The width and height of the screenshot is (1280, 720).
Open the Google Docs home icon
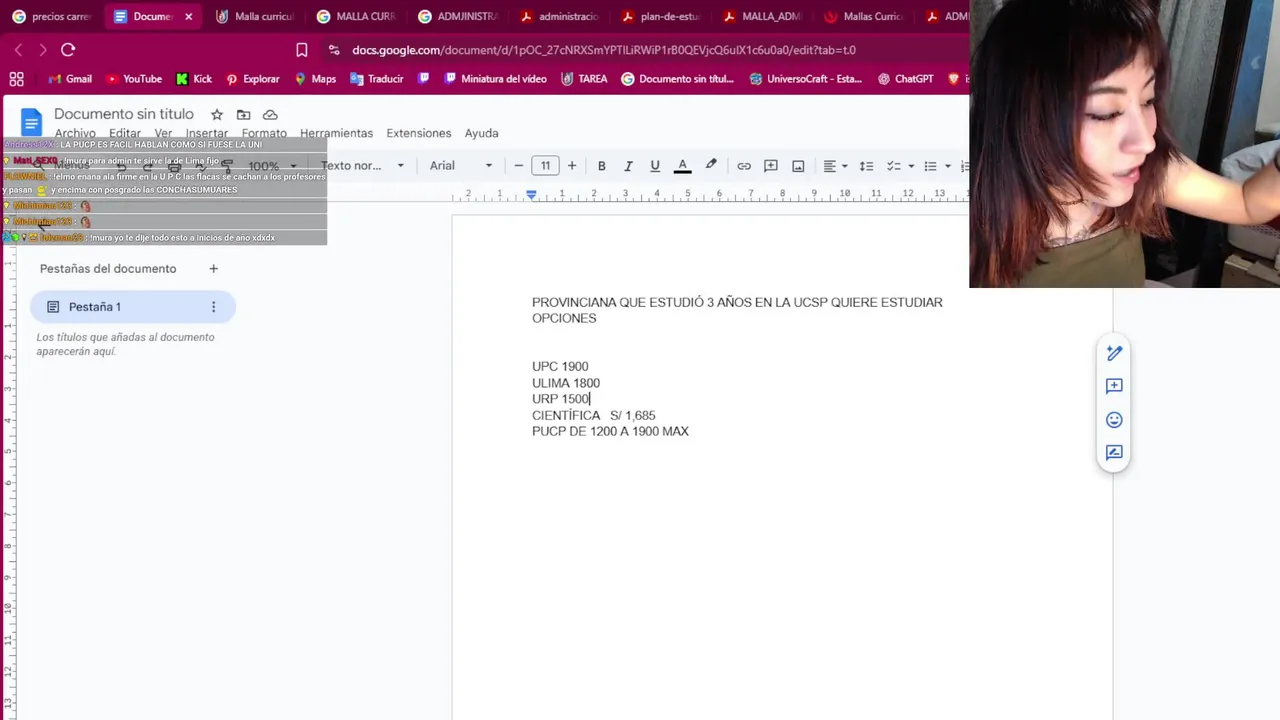[31, 123]
